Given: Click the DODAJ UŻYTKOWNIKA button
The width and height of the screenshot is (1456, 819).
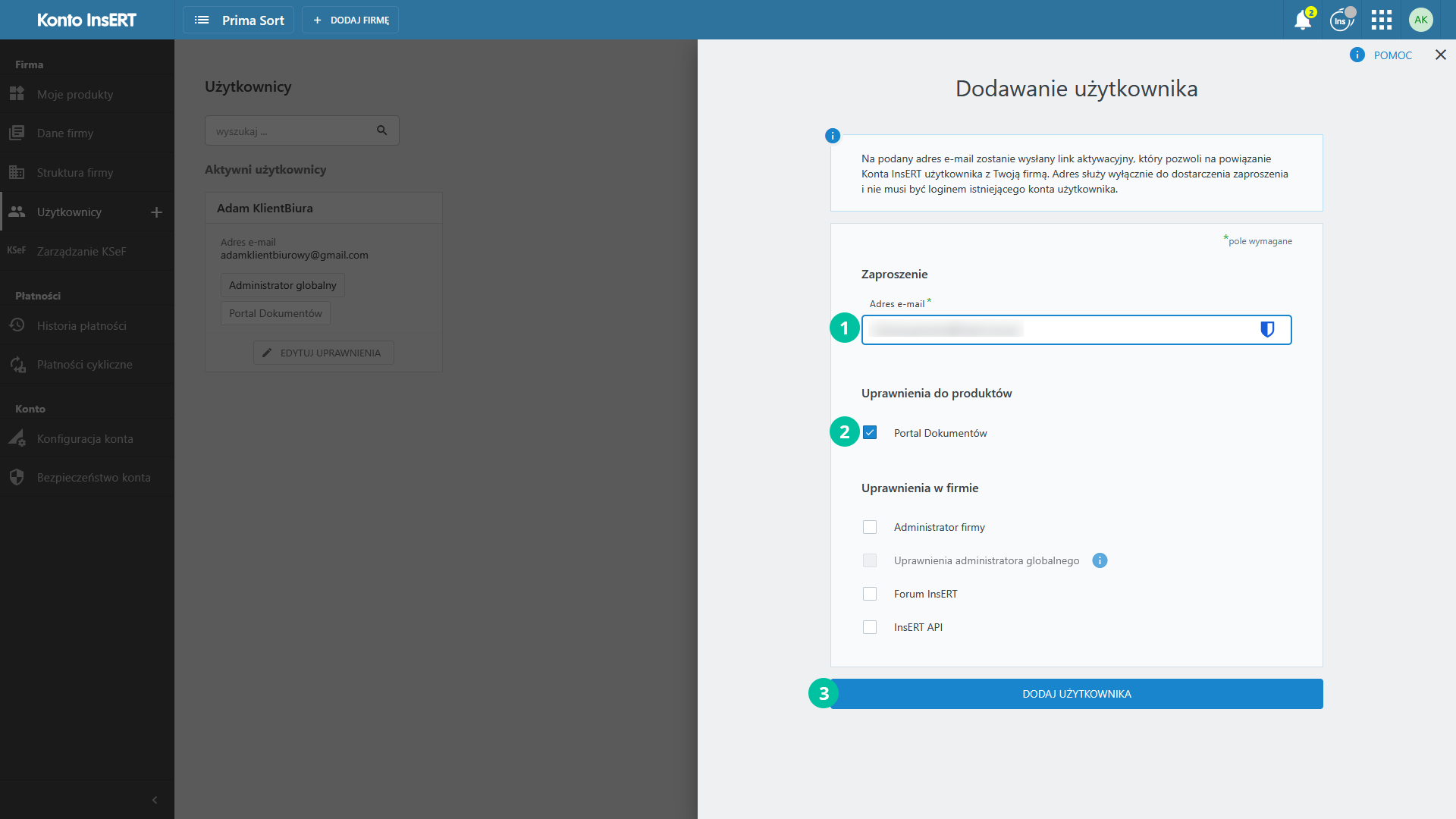Looking at the screenshot, I should click(1076, 694).
